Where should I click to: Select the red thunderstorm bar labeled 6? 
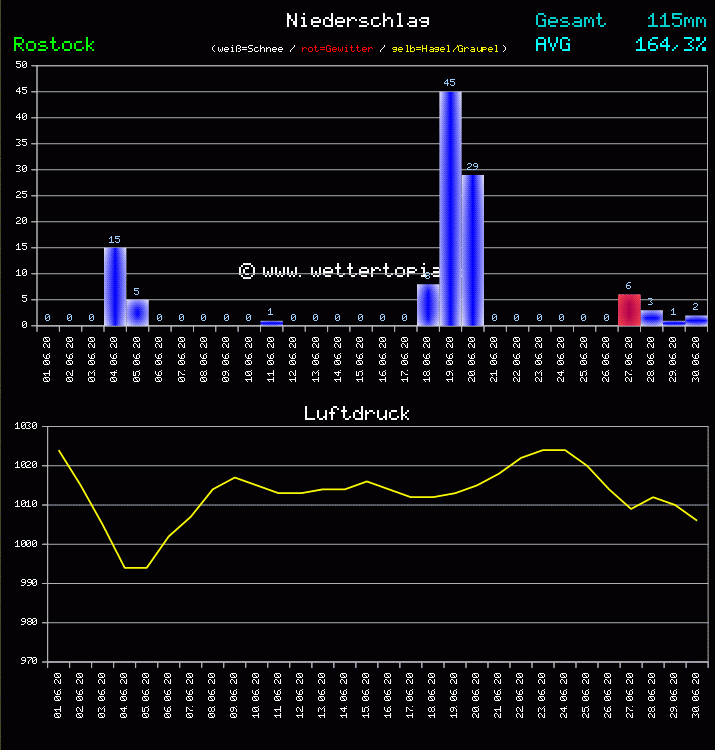(628, 309)
